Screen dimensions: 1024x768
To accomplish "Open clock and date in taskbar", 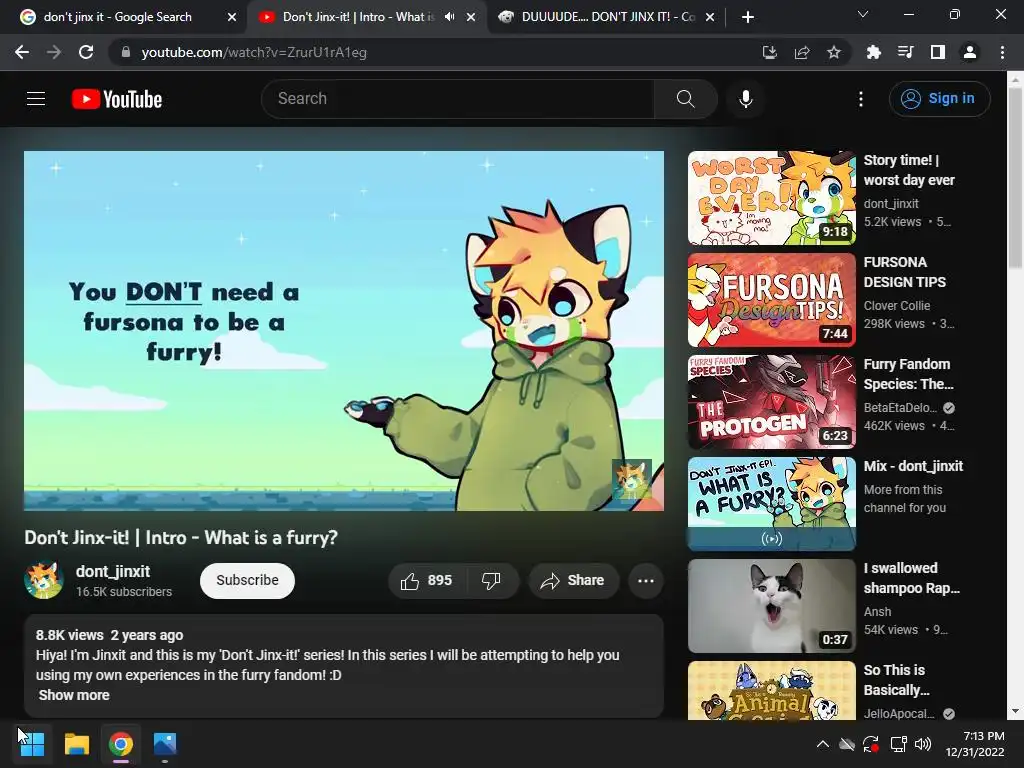I will coord(975,744).
